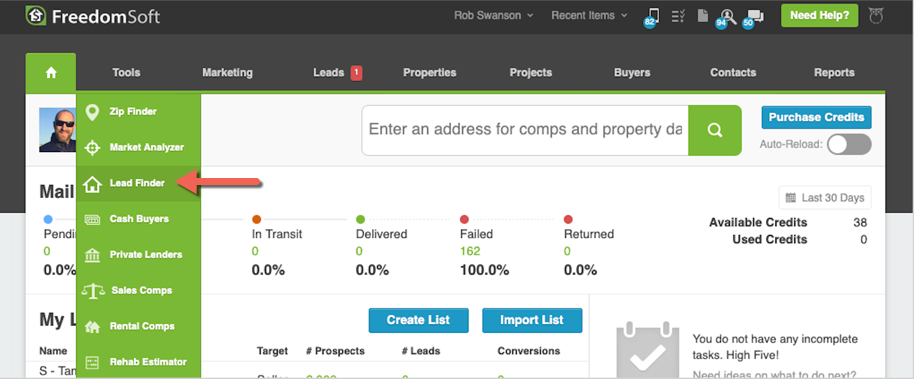The image size is (914, 379).
Task: Expand the Recent Items dropdown
Action: coord(589,16)
